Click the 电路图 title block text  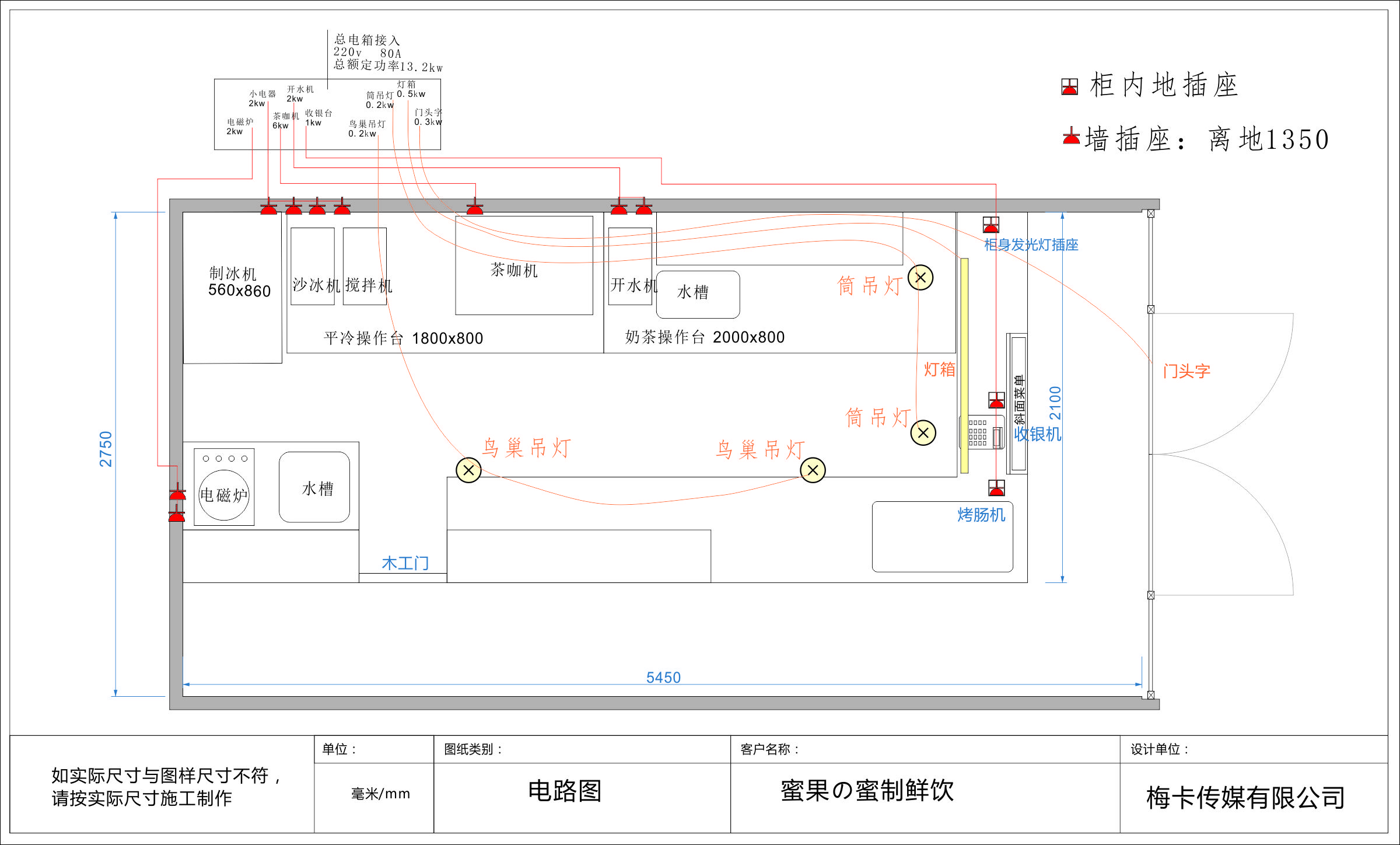[x=565, y=791]
